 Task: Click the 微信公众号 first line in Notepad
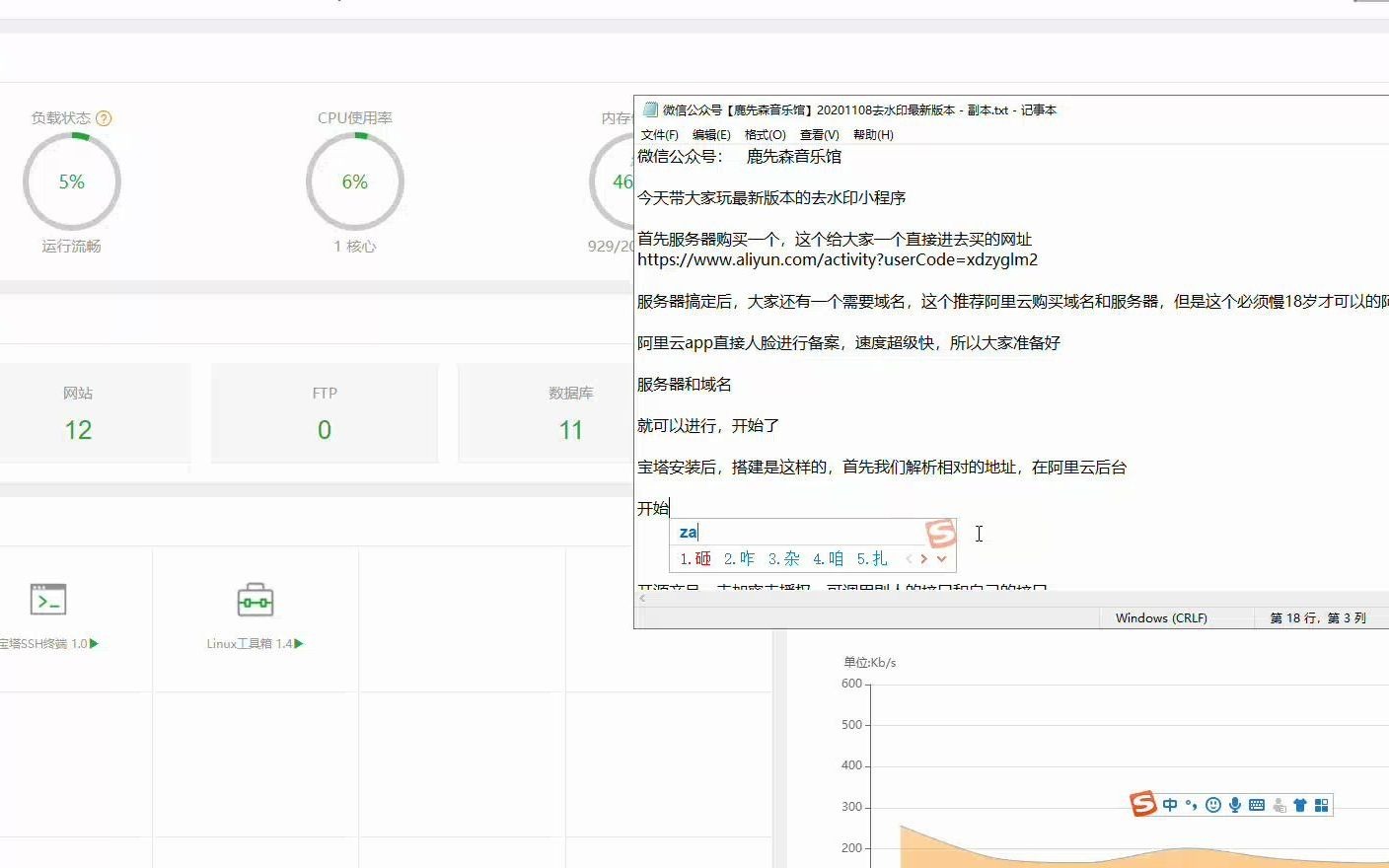(740, 157)
